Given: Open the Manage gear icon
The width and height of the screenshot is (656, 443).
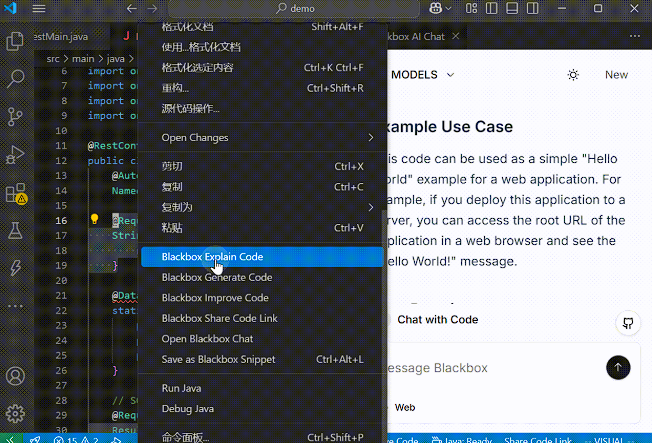Looking at the screenshot, I should (15, 413).
